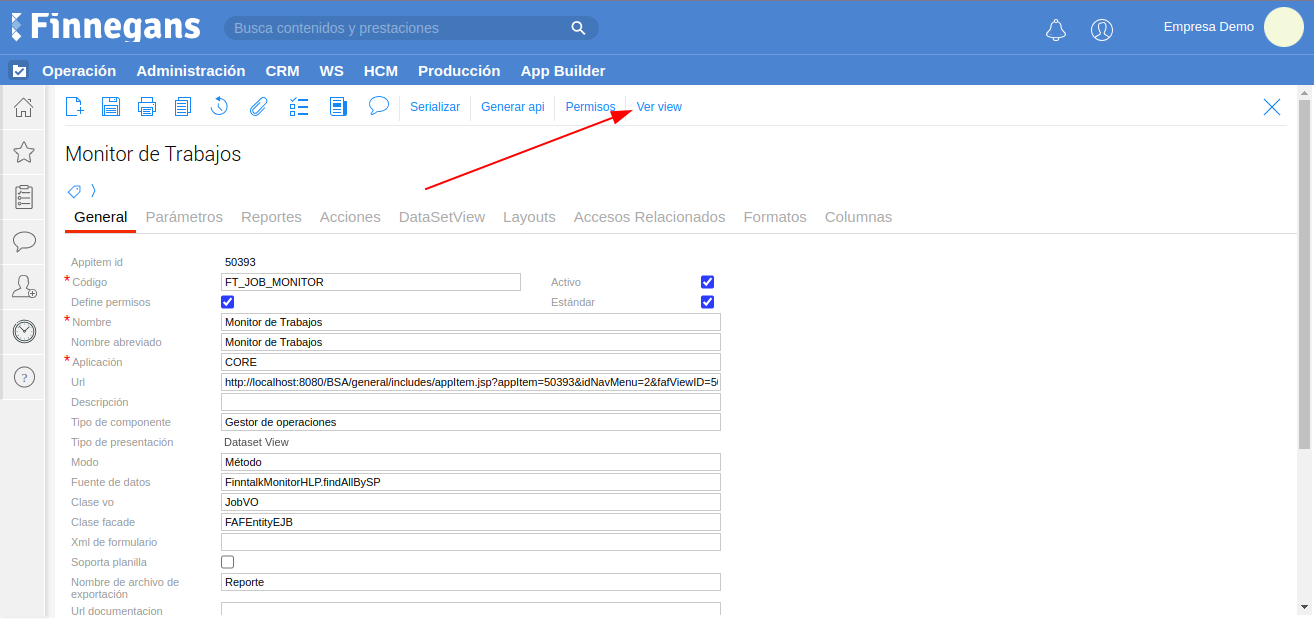Save using the floppy disk icon

pos(111,107)
